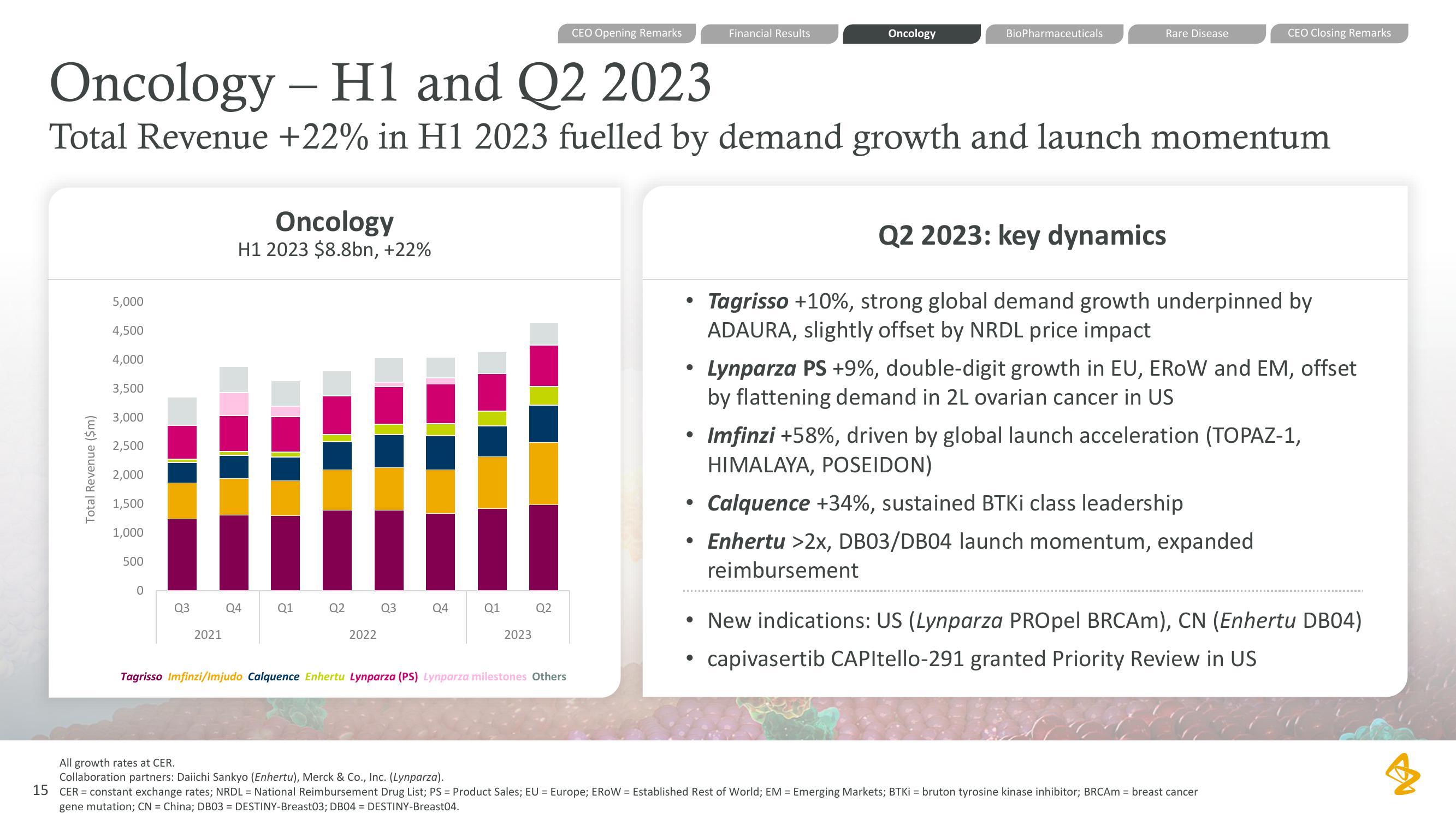Click the 'Total Revenue +22%' subtitle line
This screenshot has height=819, width=1456.
click(690, 138)
